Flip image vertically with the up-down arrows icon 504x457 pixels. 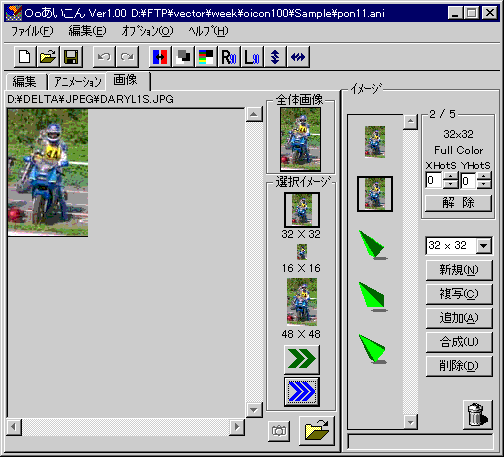pyautogui.click(x=275, y=57)
